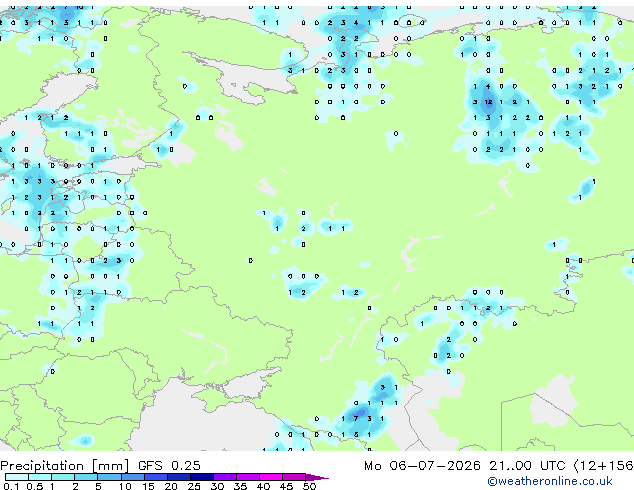Pick the dark blue swatch between 25 and 30
This screenshot has width=634, height=490.
(202, 477)
